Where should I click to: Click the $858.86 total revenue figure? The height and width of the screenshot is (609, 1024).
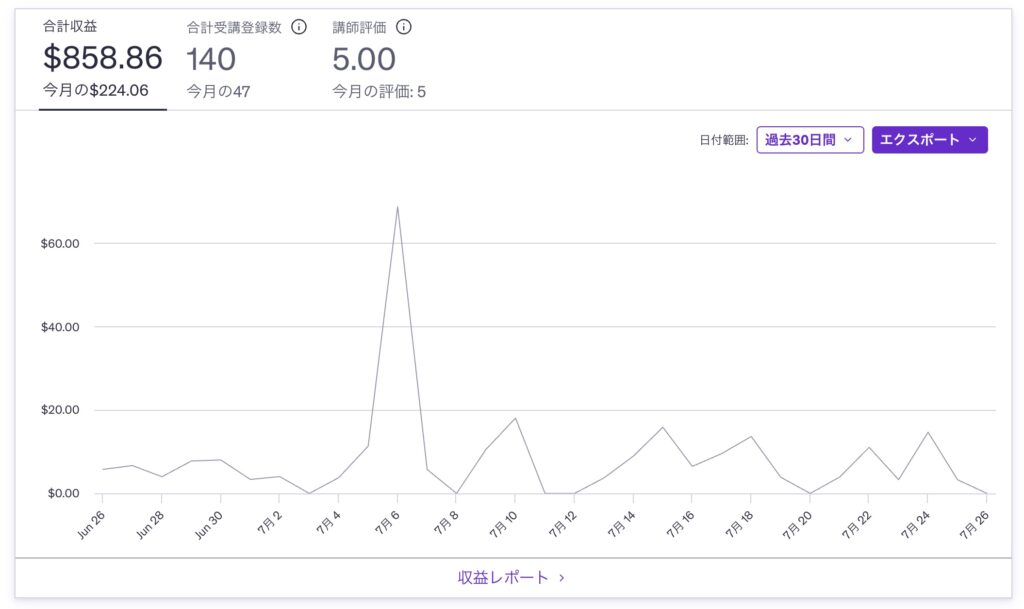pos(102,58)
